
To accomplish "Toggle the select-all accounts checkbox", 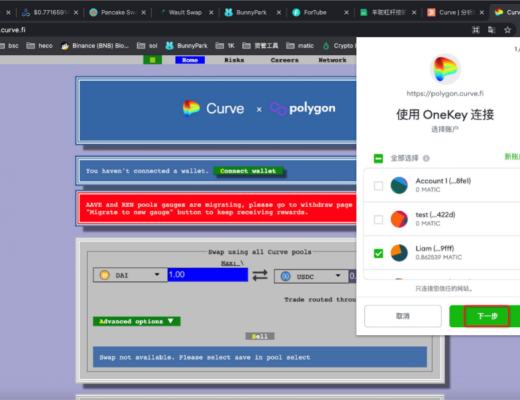I will [378, 158].
